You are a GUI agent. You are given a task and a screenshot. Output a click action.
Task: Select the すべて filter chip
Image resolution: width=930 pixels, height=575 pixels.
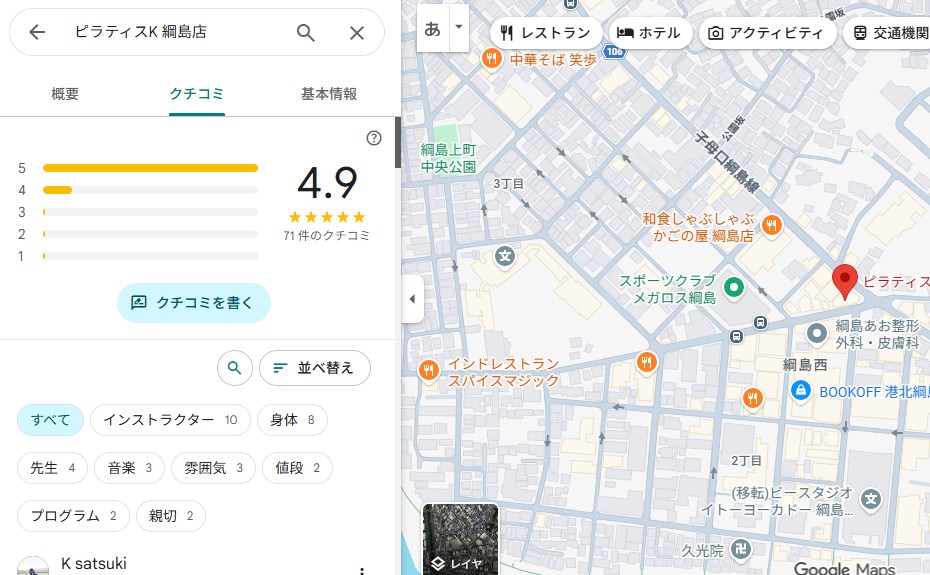(x=50, y=420)
